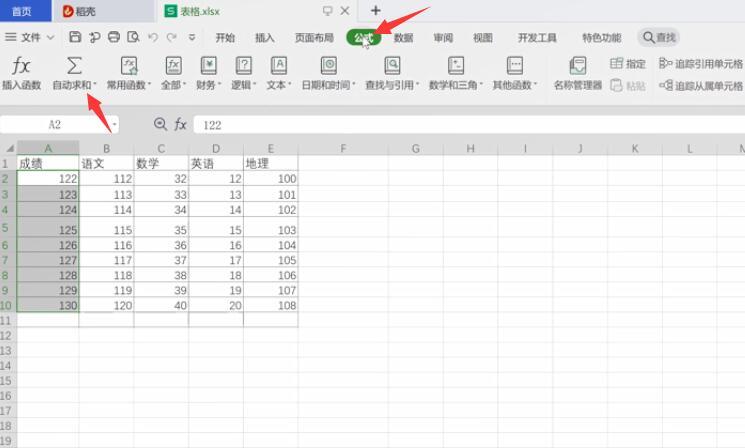Viewport: 745px width, 448px height.
Task: Click the formula bar showing 122
Action: (468, 125)
